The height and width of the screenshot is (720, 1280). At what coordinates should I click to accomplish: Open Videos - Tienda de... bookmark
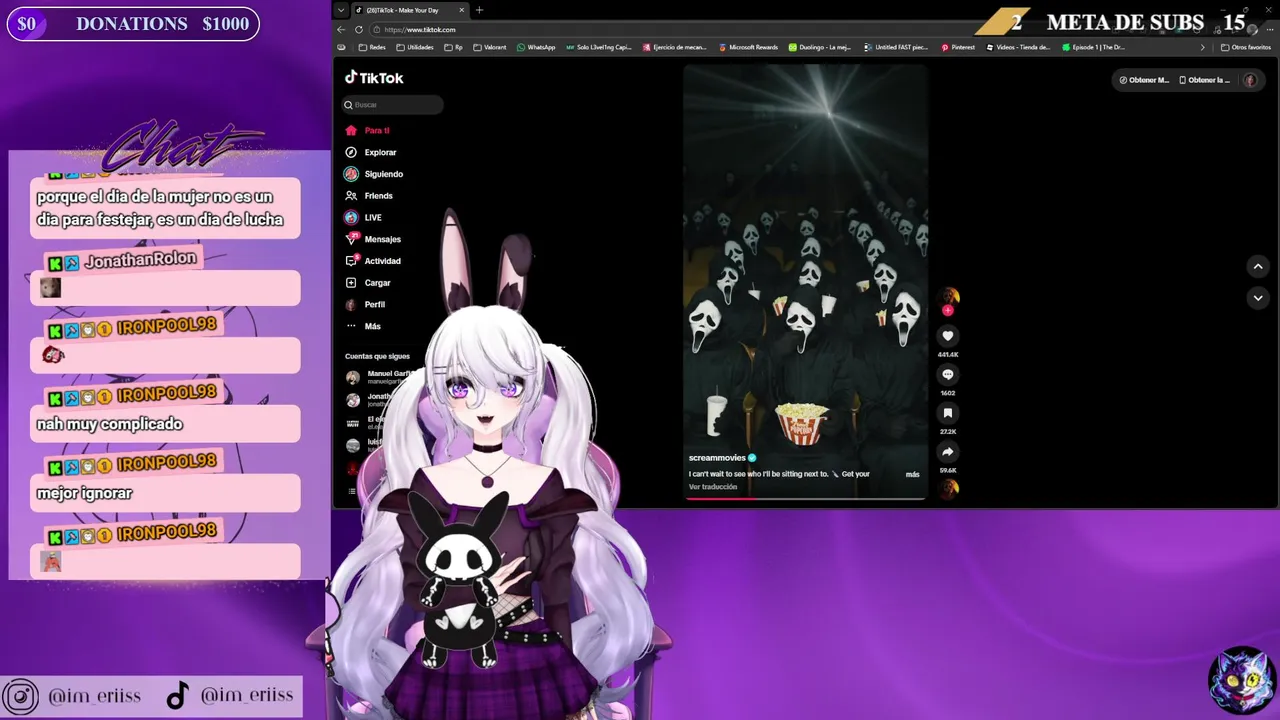point(1018,47)
